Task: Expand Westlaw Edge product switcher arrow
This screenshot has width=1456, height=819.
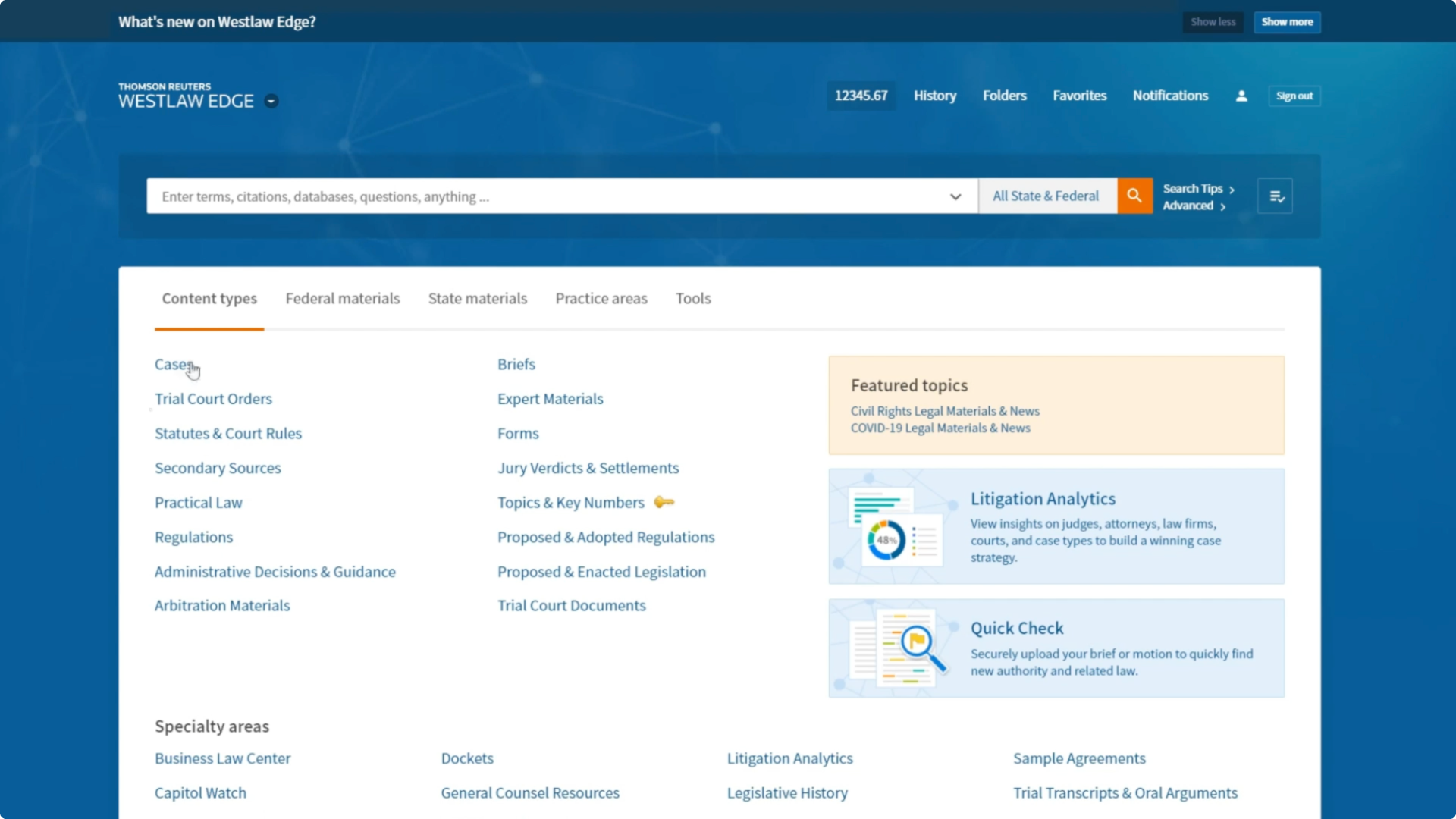Action: click(x=271, y=101)
